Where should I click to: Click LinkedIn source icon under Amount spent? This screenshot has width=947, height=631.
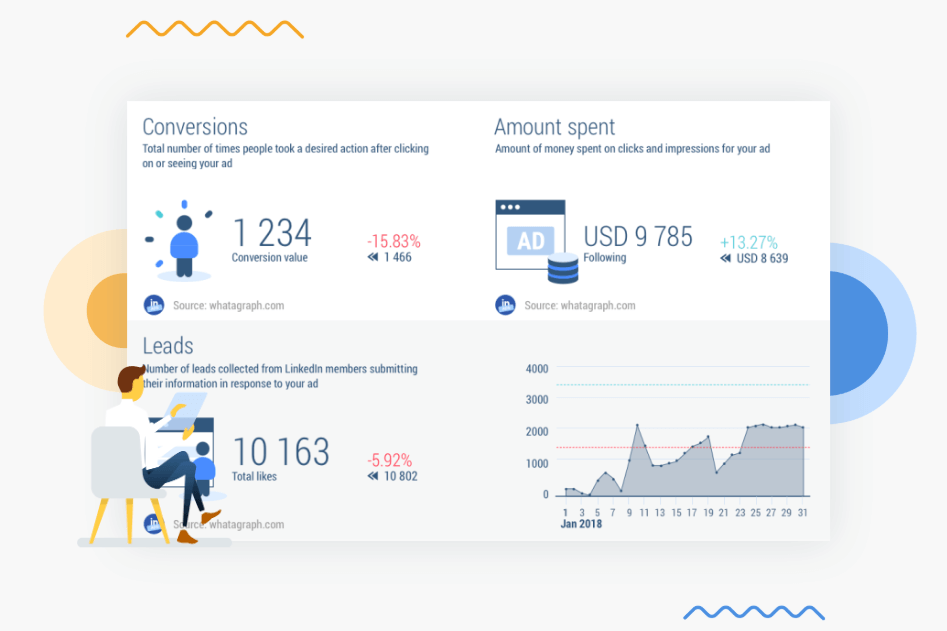(505, 305)
